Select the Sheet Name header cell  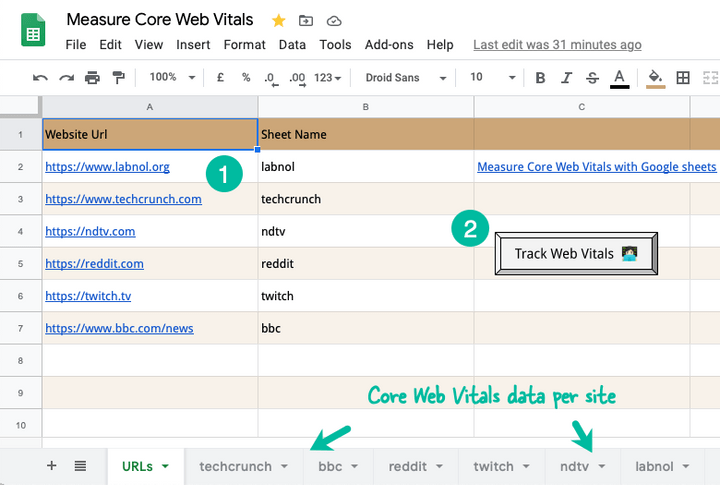point(366,134)
